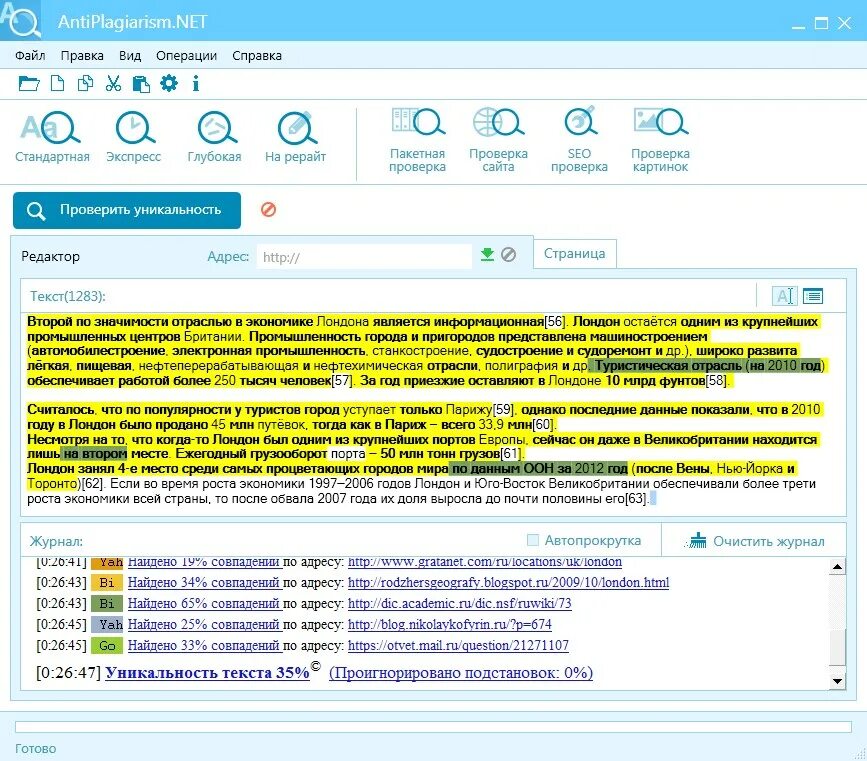Screen dimensions: 867x761
Task: Click green highlighted 'на втором' text
Action: [x=94, y=454]
